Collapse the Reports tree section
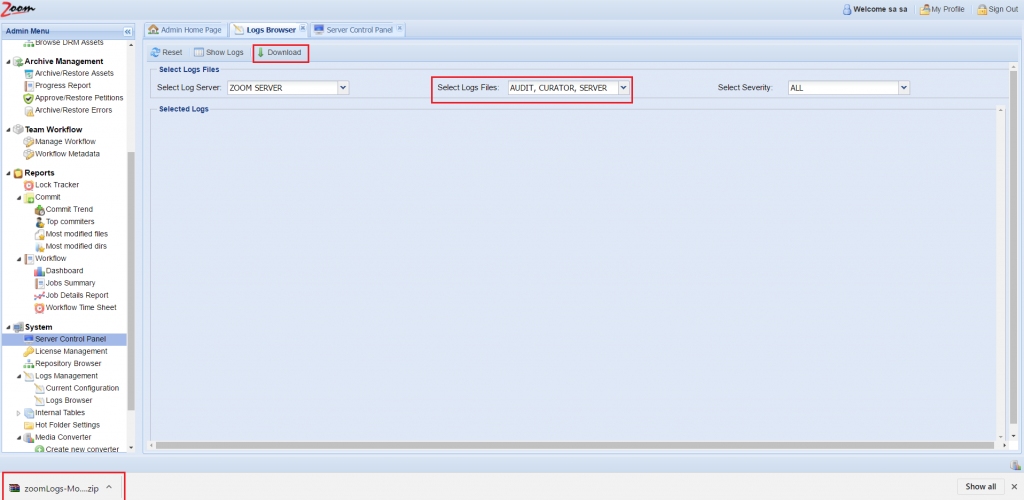1024x500 pixels. [9, 173]
